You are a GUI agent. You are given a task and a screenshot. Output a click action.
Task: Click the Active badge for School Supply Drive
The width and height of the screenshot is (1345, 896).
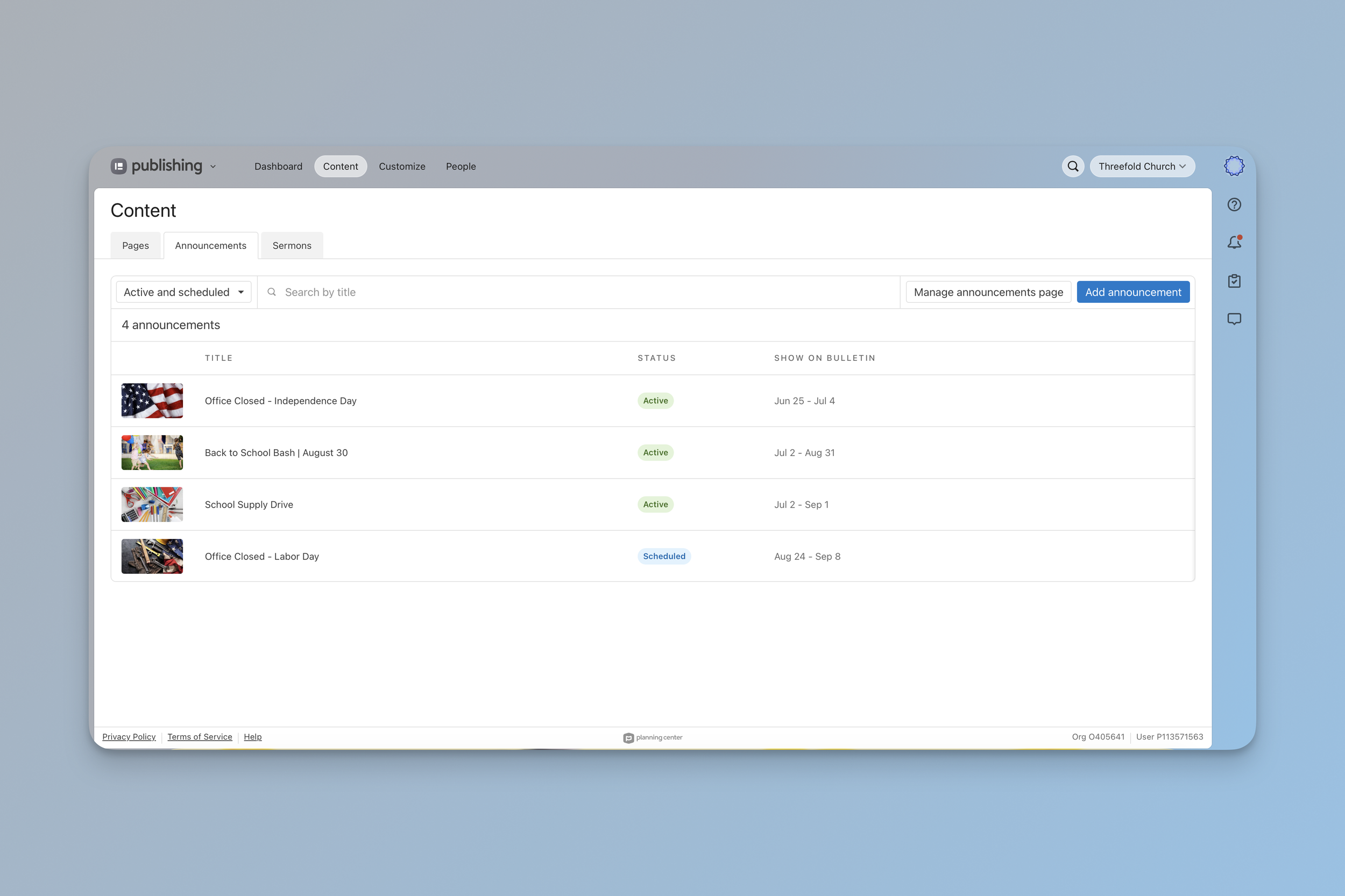click(x=655, y=504)
